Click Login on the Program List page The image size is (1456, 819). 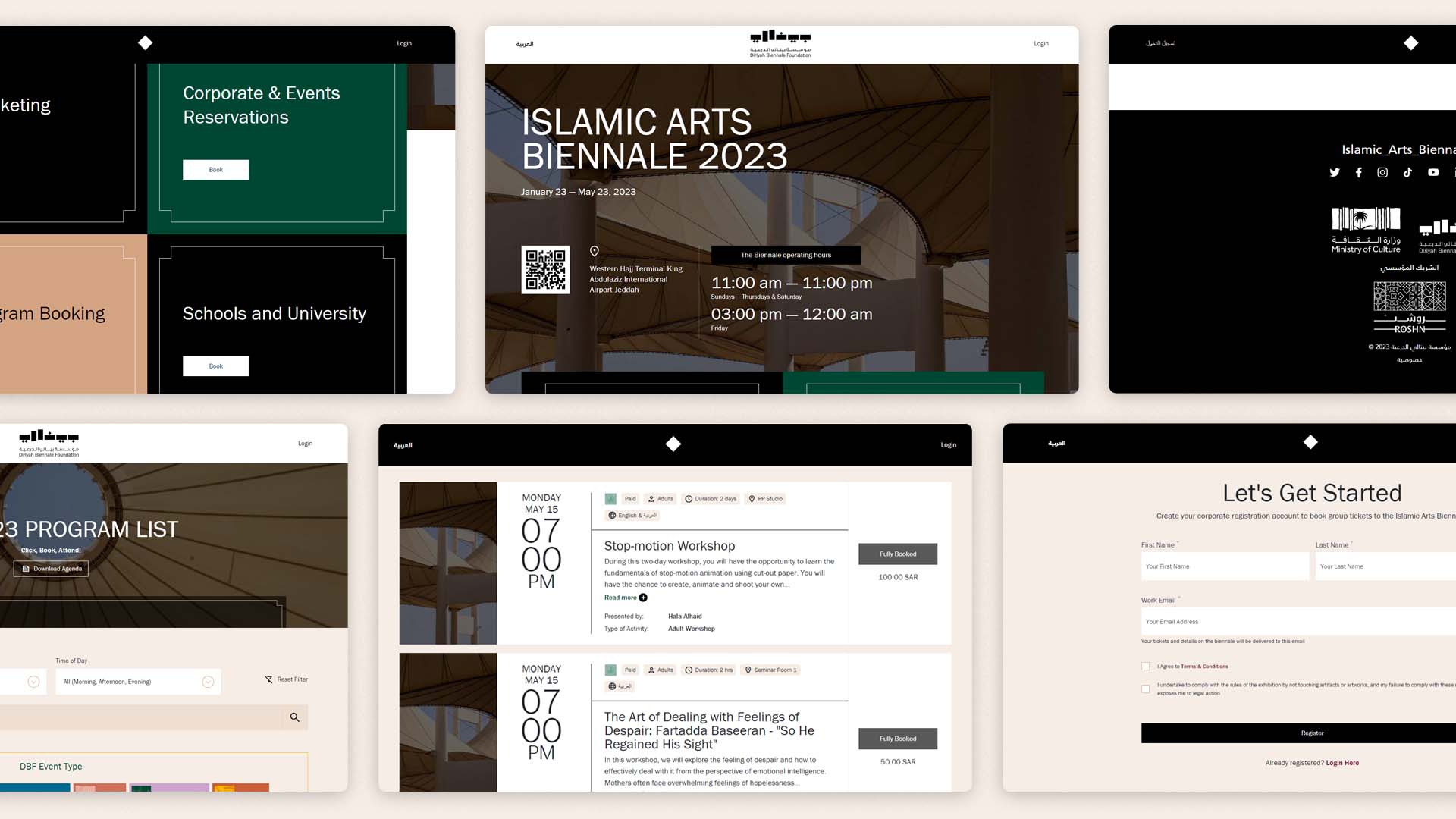coord(305,444)
